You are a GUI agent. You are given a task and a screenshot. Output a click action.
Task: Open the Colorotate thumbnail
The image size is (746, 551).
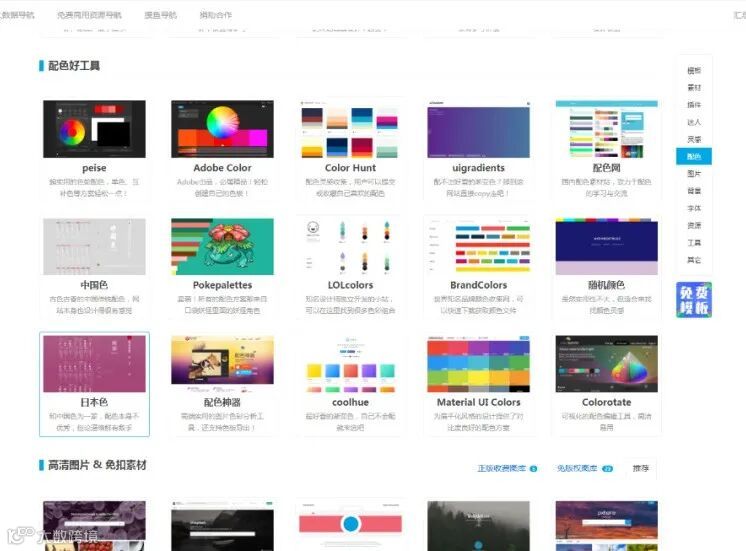pos(607,364)
